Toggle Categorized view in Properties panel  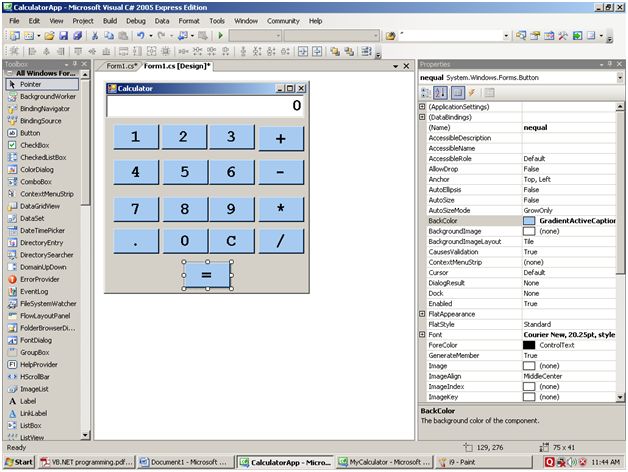pyautogui.click(x=426, y=93)
